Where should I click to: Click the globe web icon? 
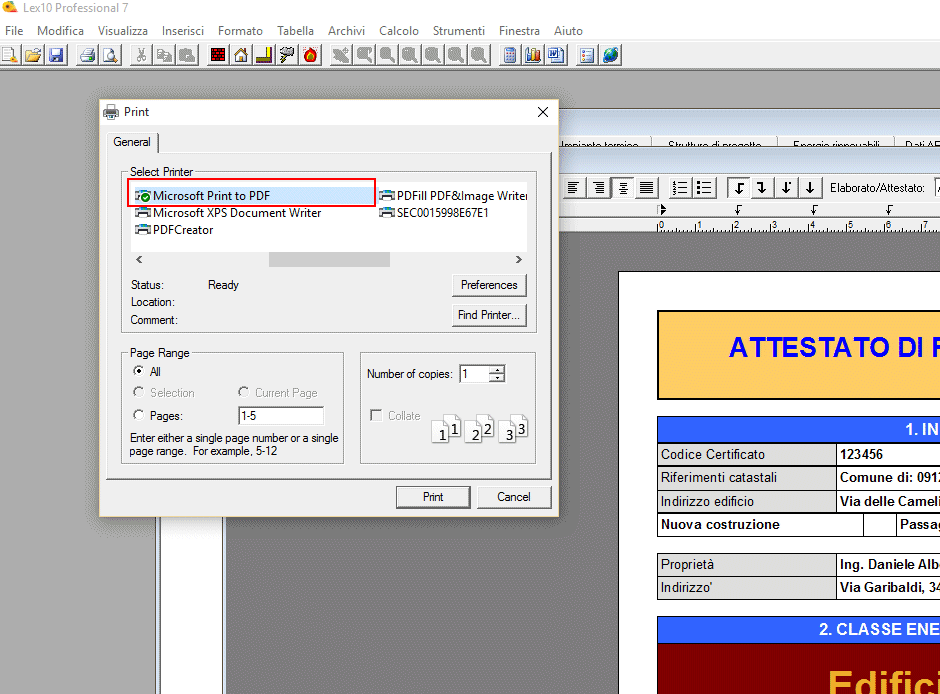click(610, 55)
